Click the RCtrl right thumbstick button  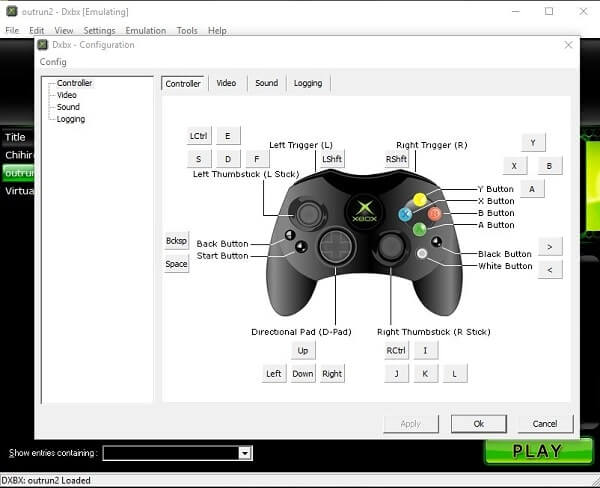point(396,351)
